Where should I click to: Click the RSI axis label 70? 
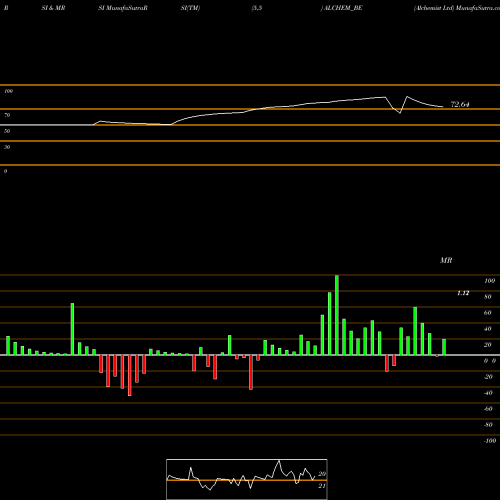point(7,115)
